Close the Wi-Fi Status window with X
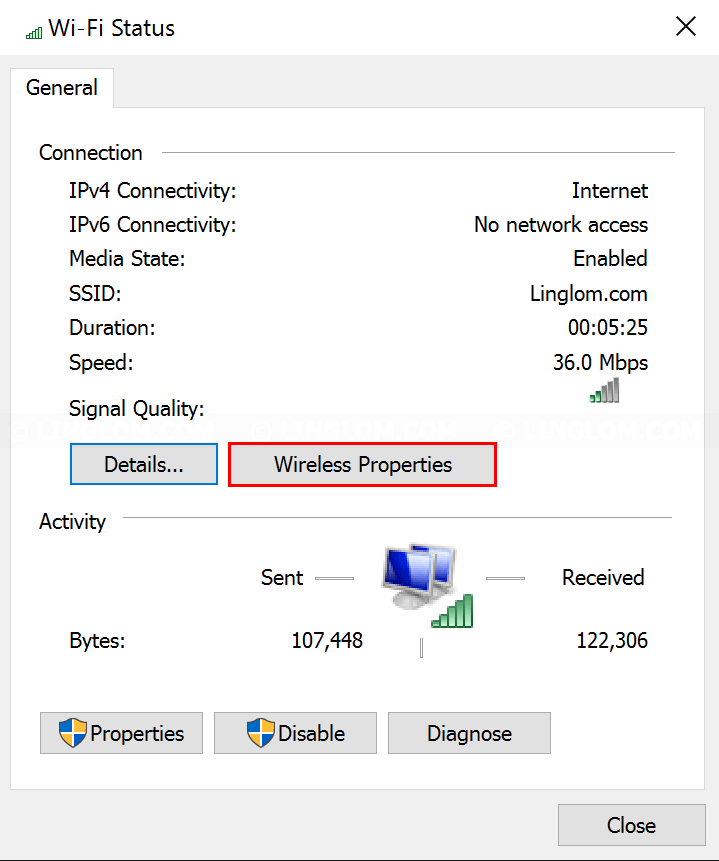The image size is (719, 861). pos(685,26)
